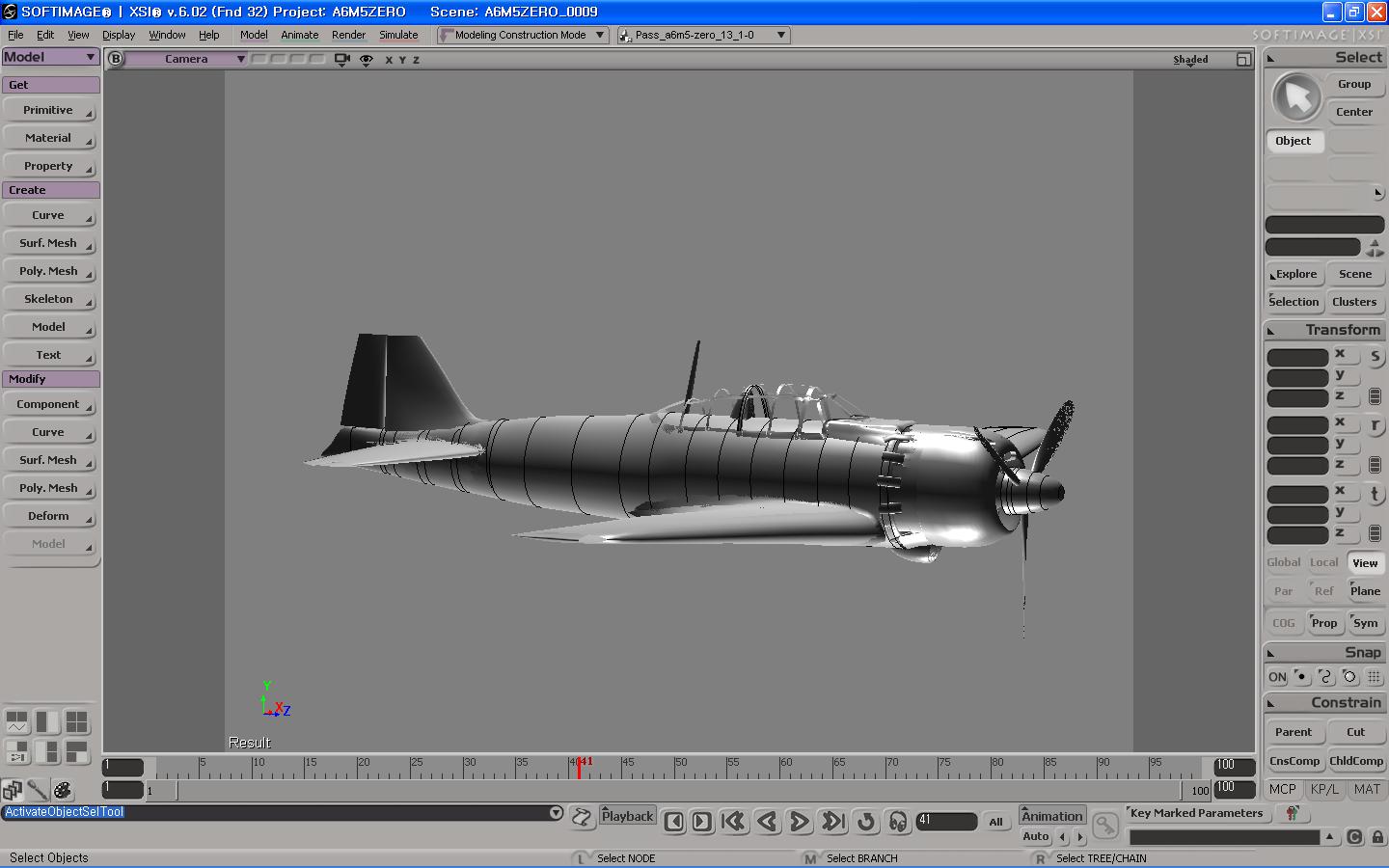This screenshot has width=1389, height=868.
Task: Toggle Auto key button
Action: coord(1036,837)
